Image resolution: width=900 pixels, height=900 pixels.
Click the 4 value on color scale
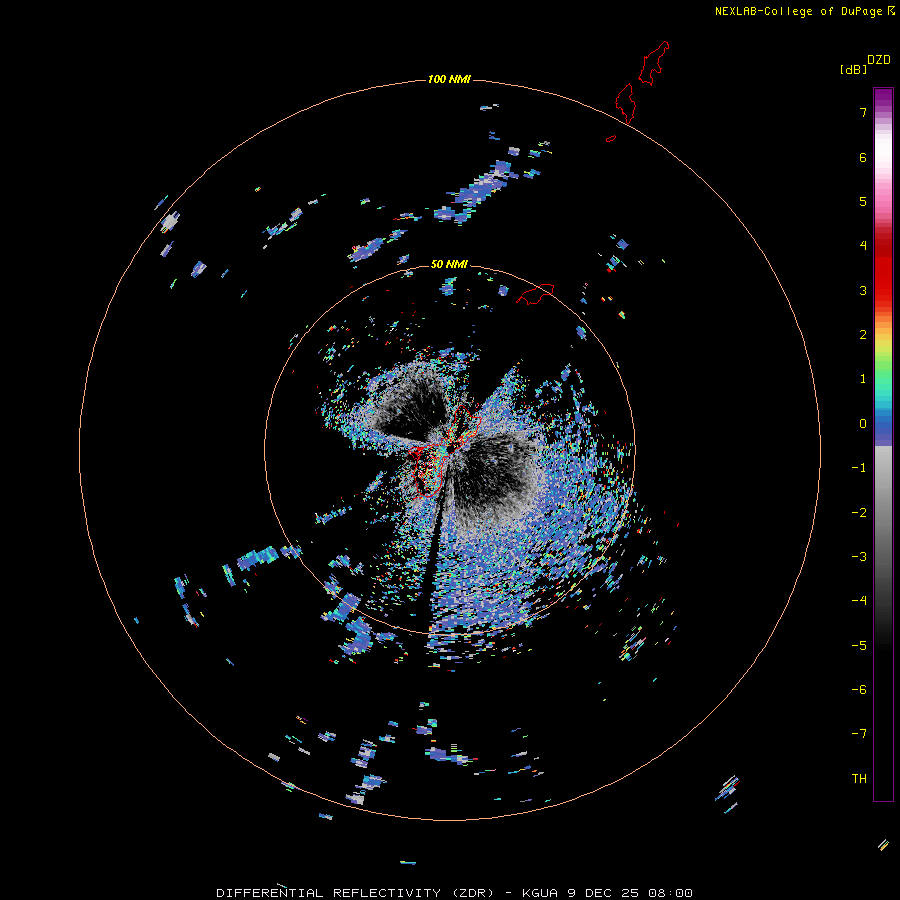pyautogui.click(x=863, y=246)
